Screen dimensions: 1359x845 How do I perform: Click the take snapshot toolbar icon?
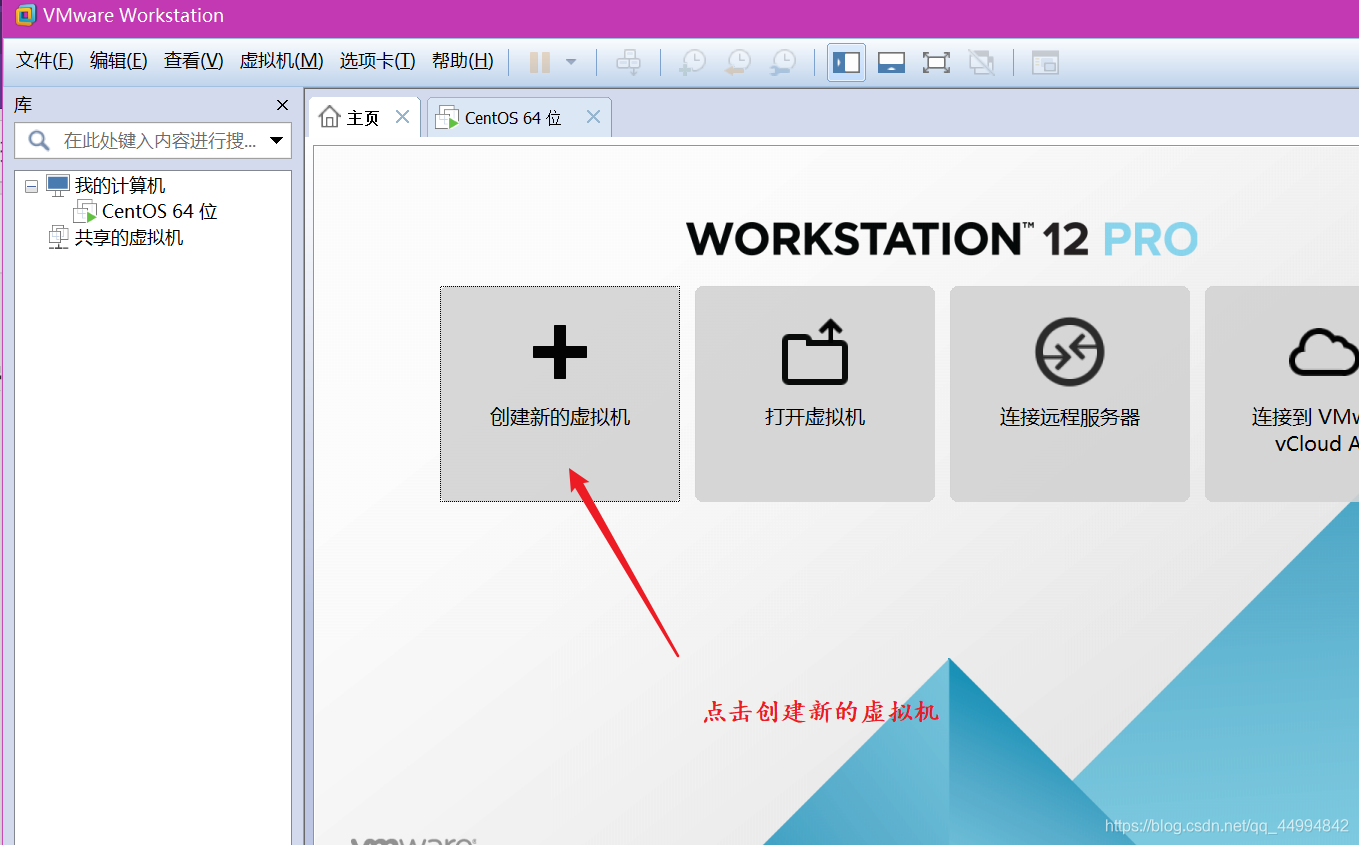point(692,63)
